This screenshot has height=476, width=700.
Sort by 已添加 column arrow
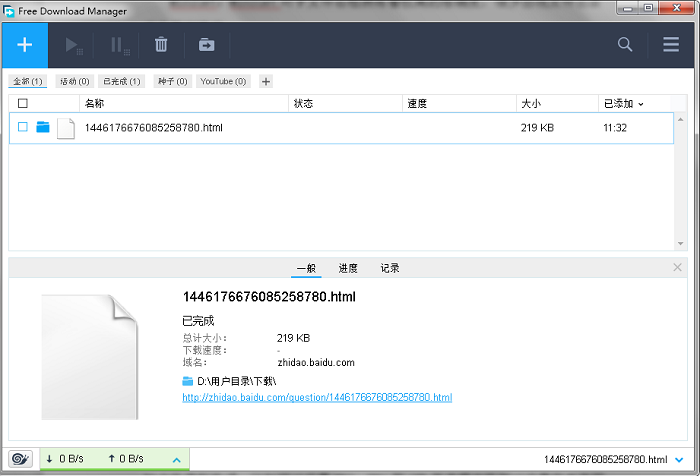641,104
